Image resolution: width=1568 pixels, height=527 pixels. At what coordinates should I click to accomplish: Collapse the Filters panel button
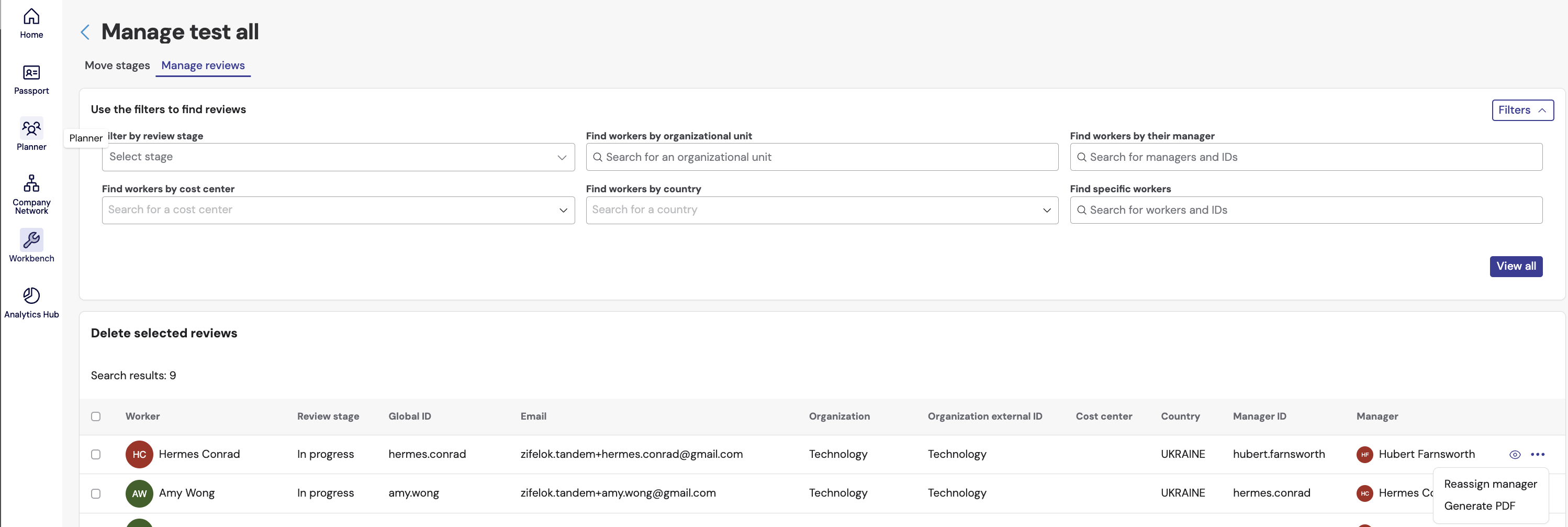[x=1522, y=111]
